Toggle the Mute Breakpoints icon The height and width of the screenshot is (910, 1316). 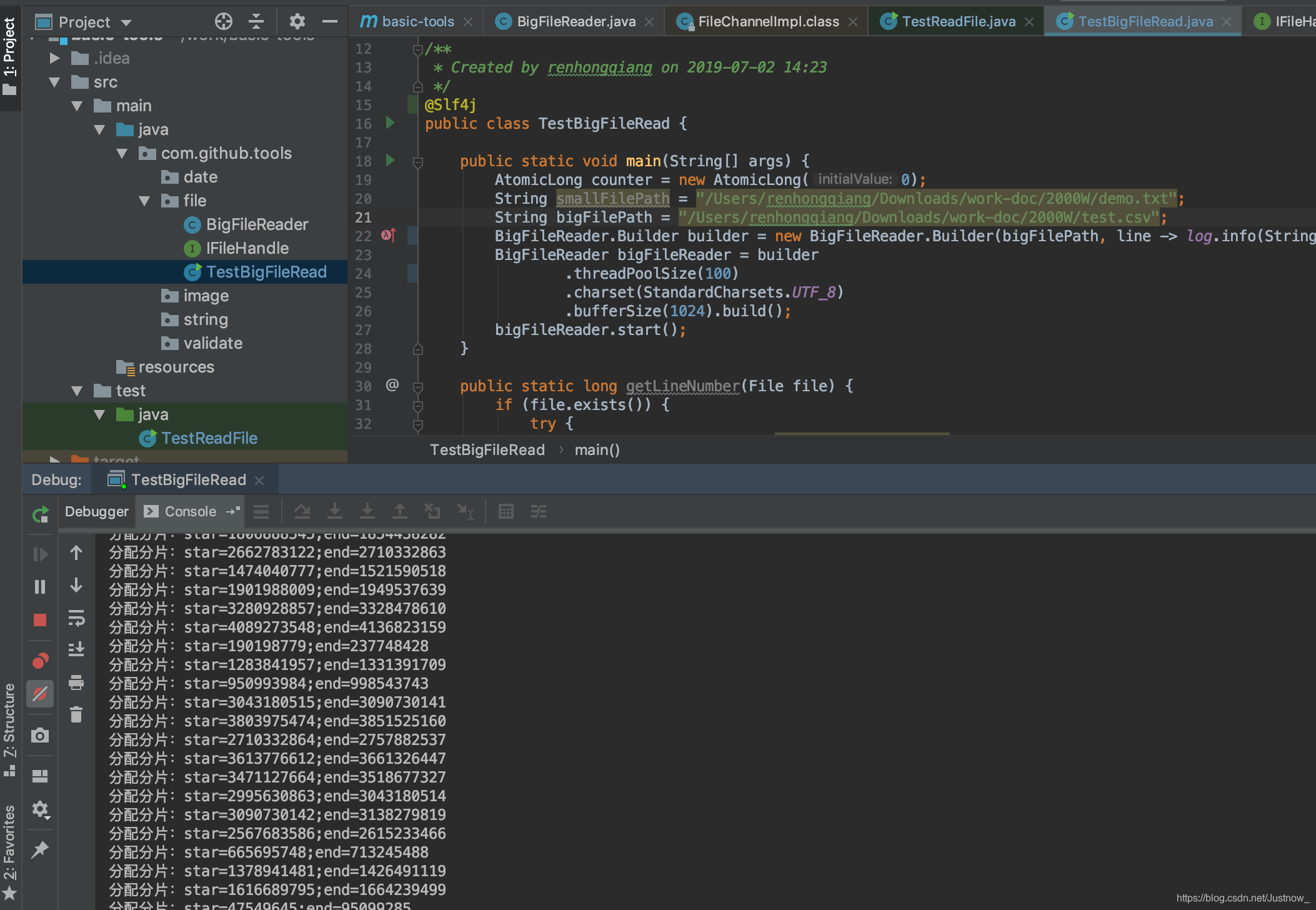pos(40,694)
